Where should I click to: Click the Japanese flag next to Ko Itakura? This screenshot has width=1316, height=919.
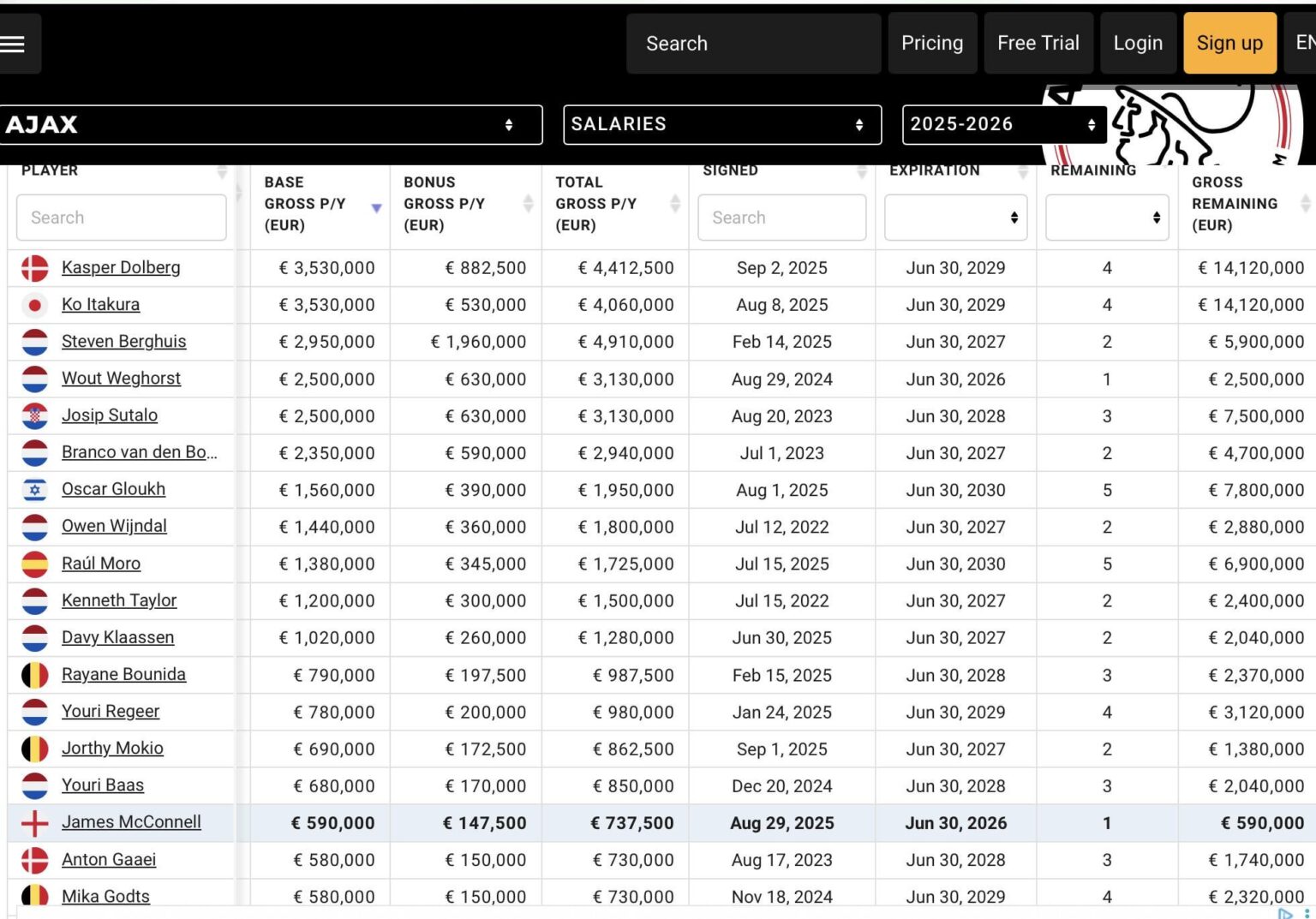[x=34, y=304]
